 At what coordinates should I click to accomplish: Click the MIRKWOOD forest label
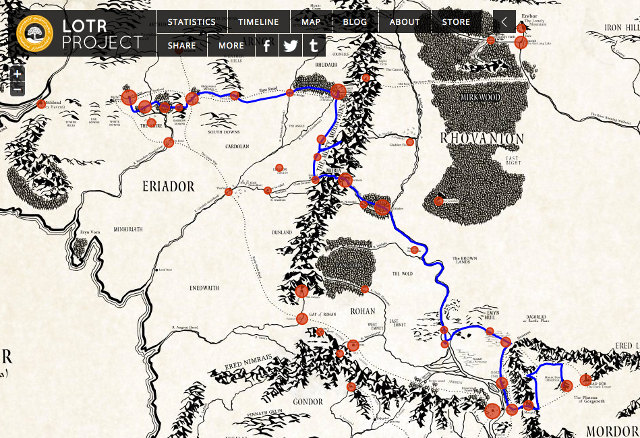480,98
